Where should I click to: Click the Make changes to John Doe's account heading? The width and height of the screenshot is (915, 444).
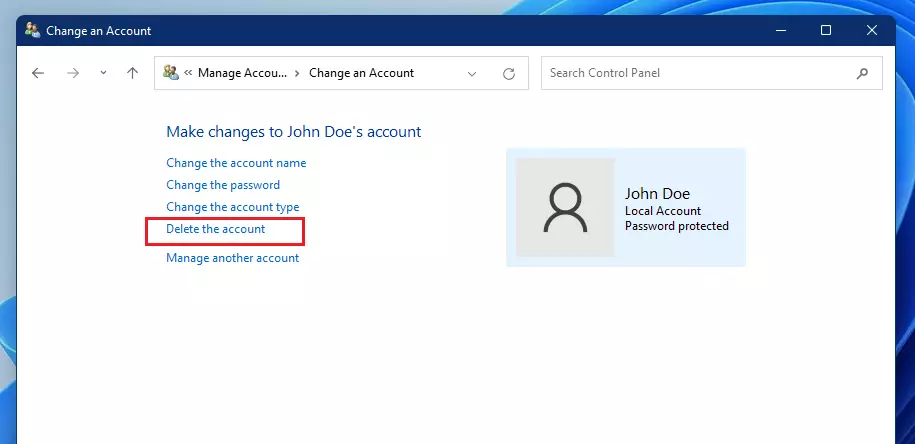pos(294,132)
